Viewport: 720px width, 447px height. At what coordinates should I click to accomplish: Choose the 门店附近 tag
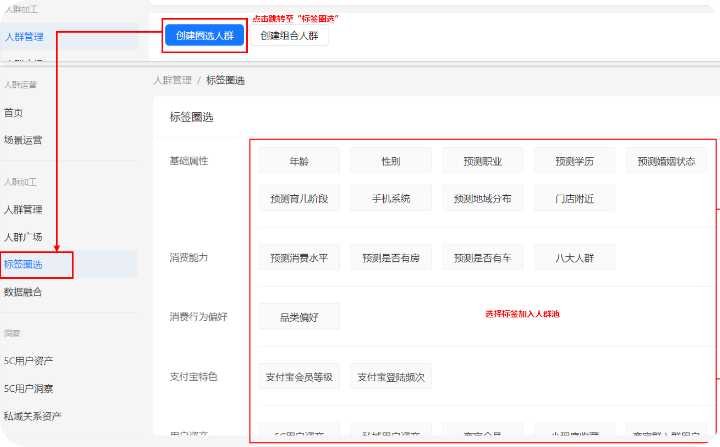574,198
